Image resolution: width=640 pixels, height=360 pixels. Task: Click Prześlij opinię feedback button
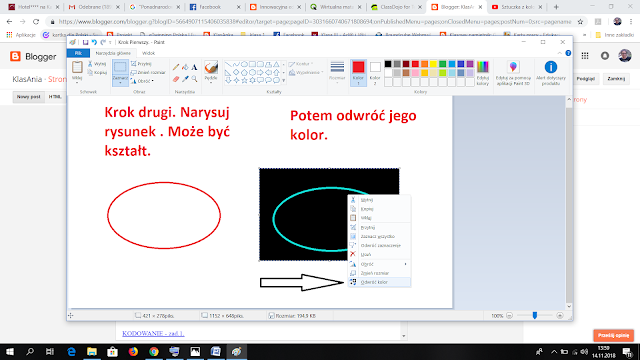[x=613, y=335]
